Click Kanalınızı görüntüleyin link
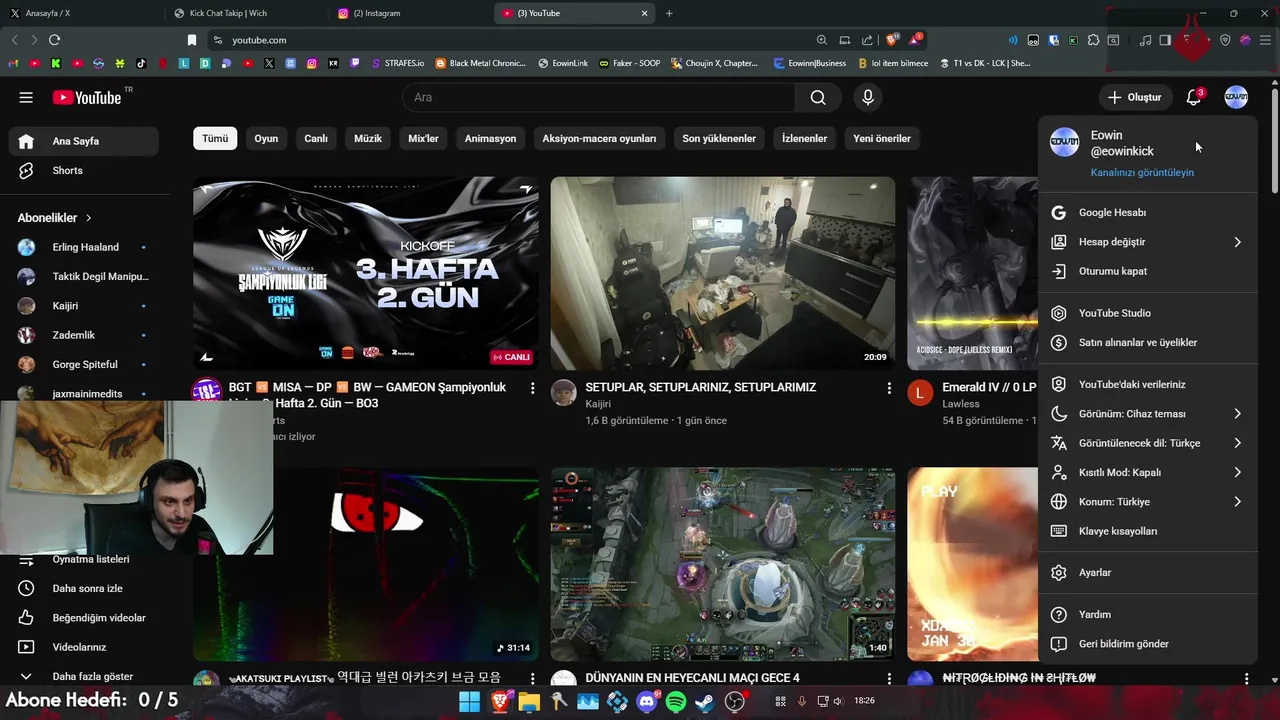The image size is (1280, 720). 1142,172
